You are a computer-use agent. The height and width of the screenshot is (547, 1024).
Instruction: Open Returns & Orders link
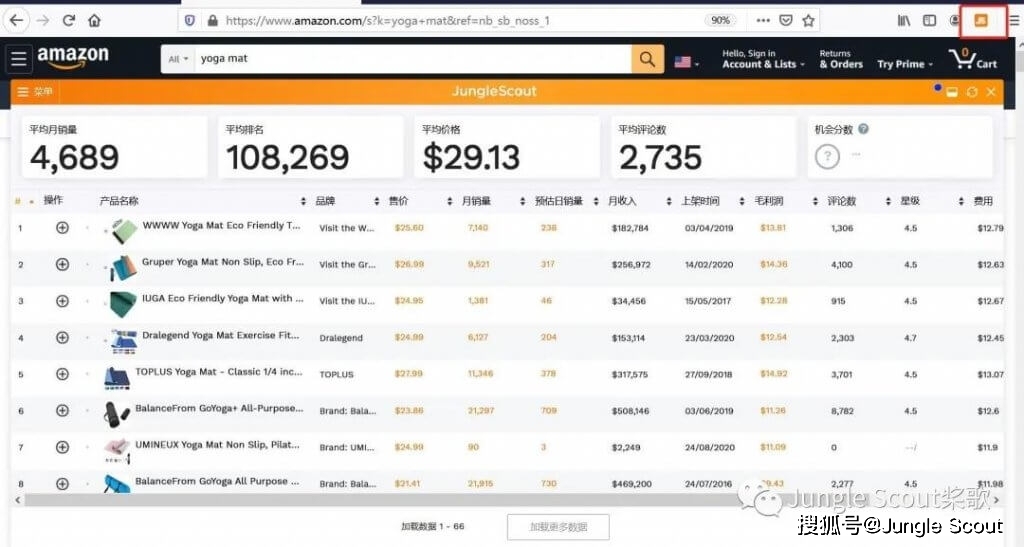[840, 59]
